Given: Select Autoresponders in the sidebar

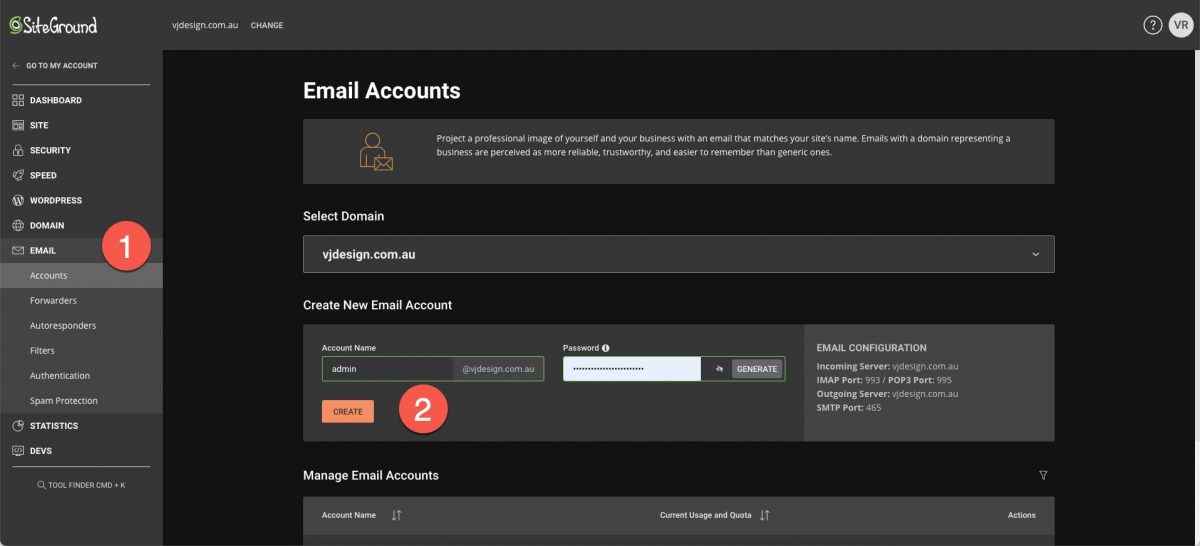Looking at the screenshot, I should click(x=63, y=326).
